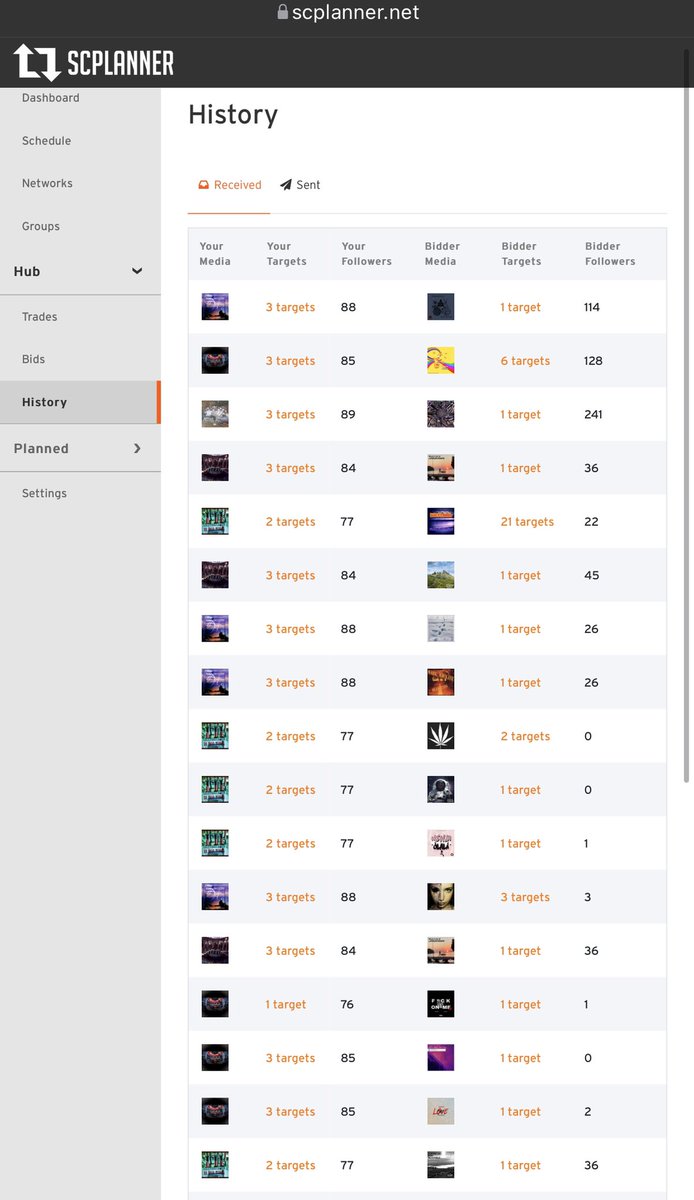Open Settings in the sidebar
694x1200 pixels.
pos(45,493)
